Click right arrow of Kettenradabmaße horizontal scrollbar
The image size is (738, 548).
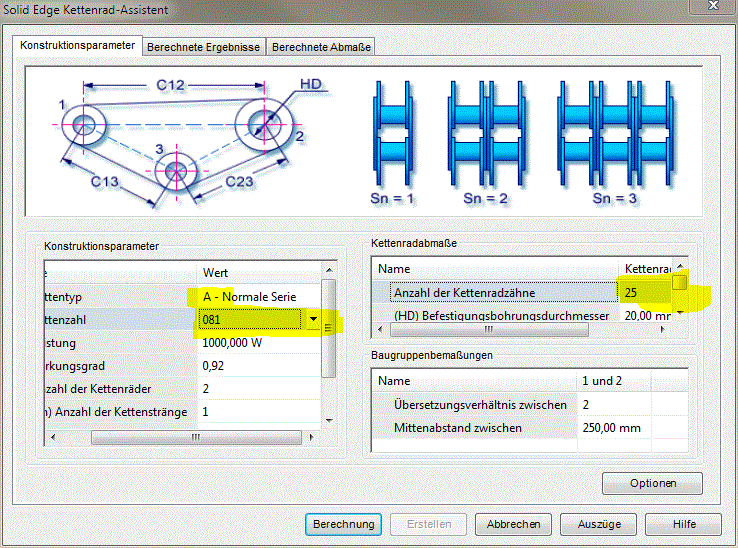pyautogui.click(x=663, y=330)
